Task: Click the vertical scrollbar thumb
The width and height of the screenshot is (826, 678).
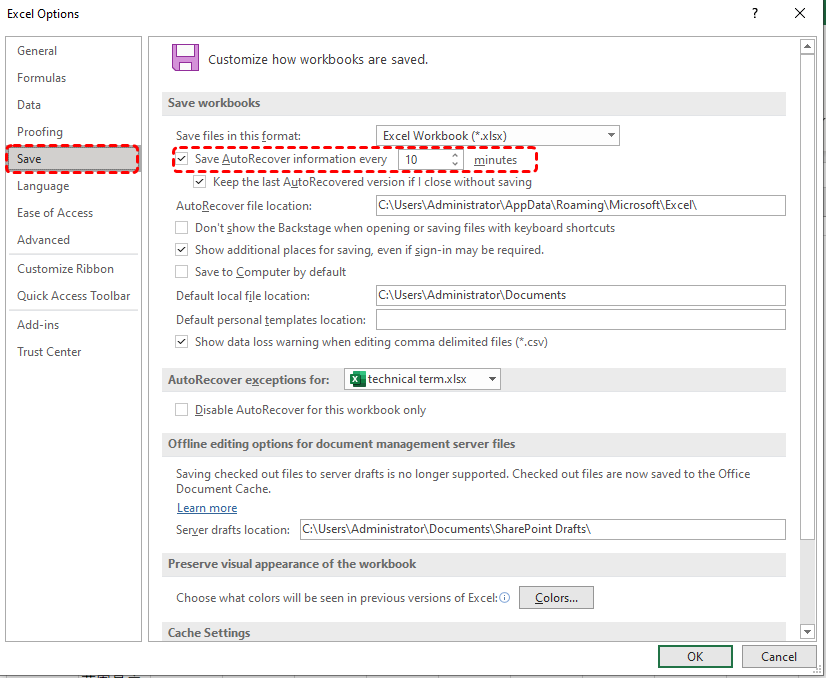Action: (807, 297)
